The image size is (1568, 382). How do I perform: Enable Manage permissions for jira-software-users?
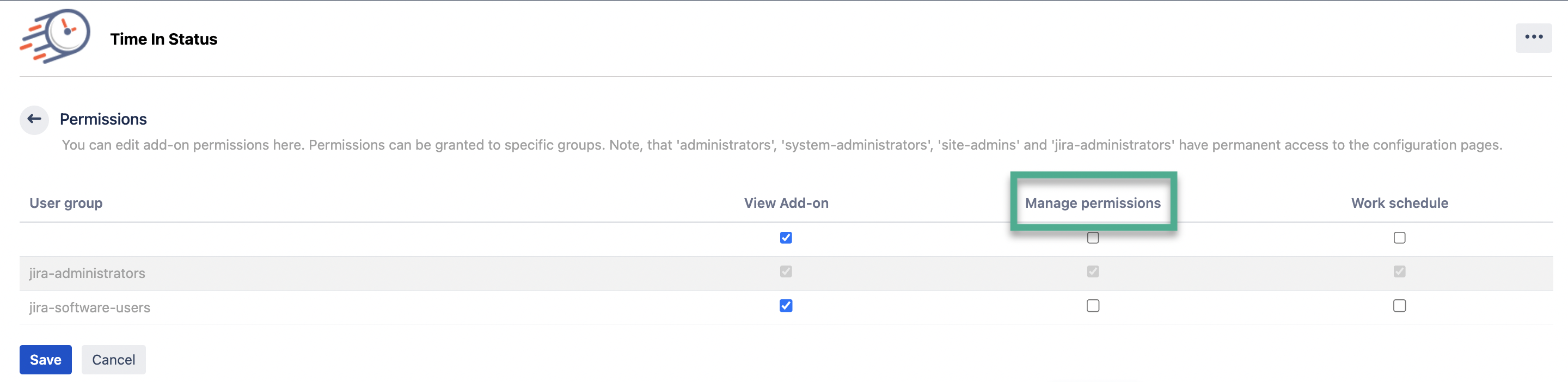pyautogui.click(x=1093, y=306)
